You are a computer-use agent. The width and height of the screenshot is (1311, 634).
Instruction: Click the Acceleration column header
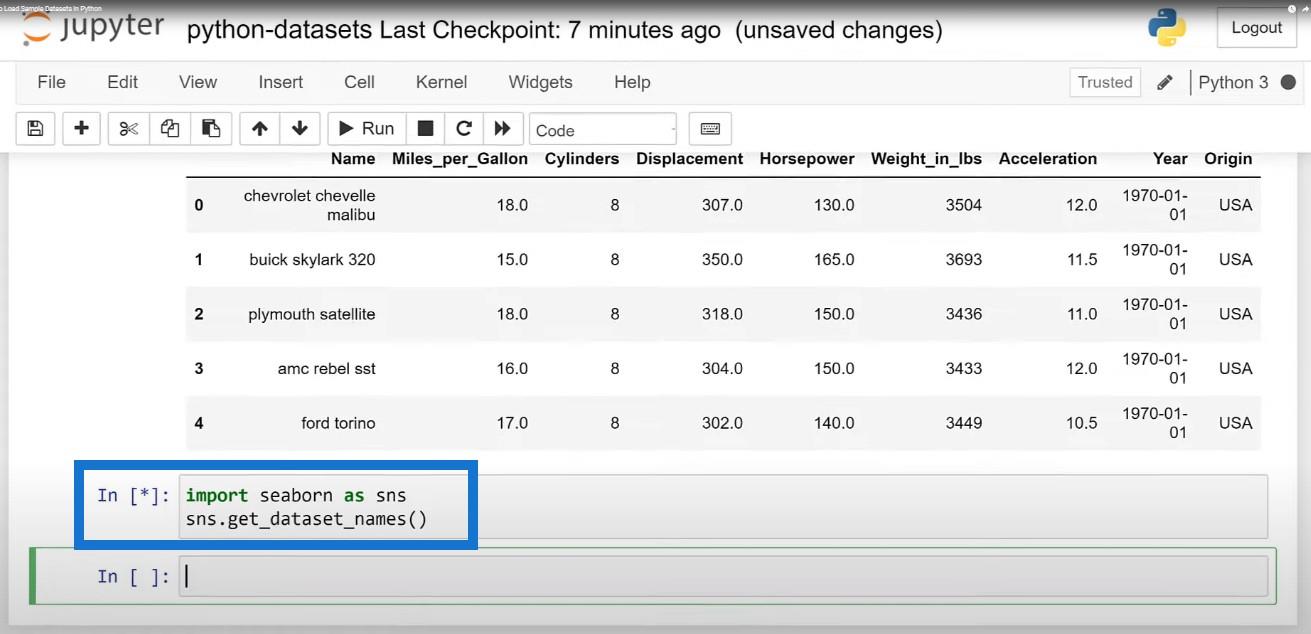click(1048, 159)
